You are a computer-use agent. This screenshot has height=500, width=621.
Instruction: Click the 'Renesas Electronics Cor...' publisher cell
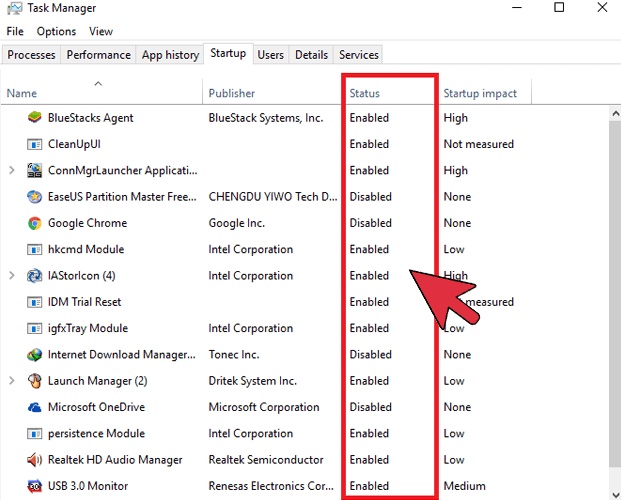point(271,486)
